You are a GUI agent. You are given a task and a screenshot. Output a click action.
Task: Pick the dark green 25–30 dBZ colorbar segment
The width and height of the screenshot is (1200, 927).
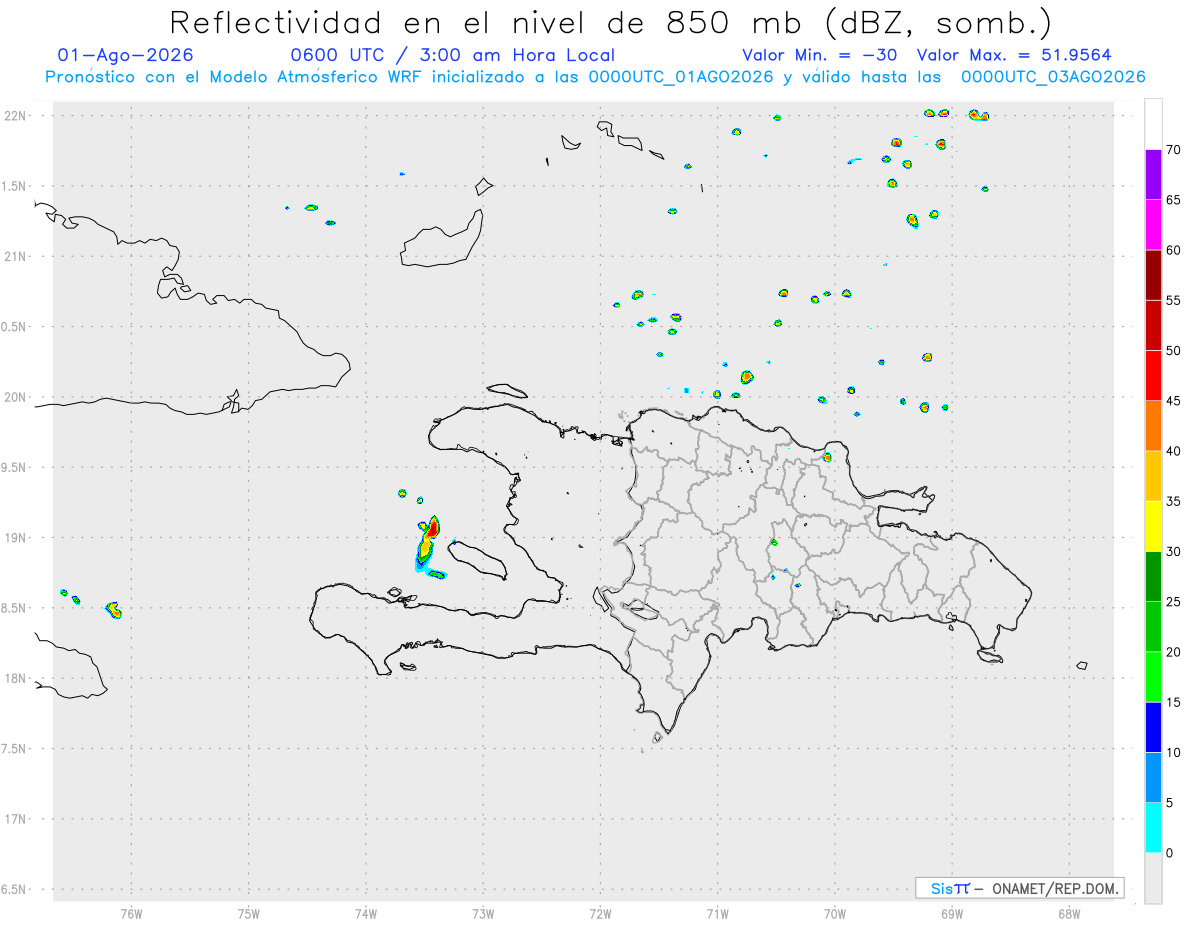1153,577
